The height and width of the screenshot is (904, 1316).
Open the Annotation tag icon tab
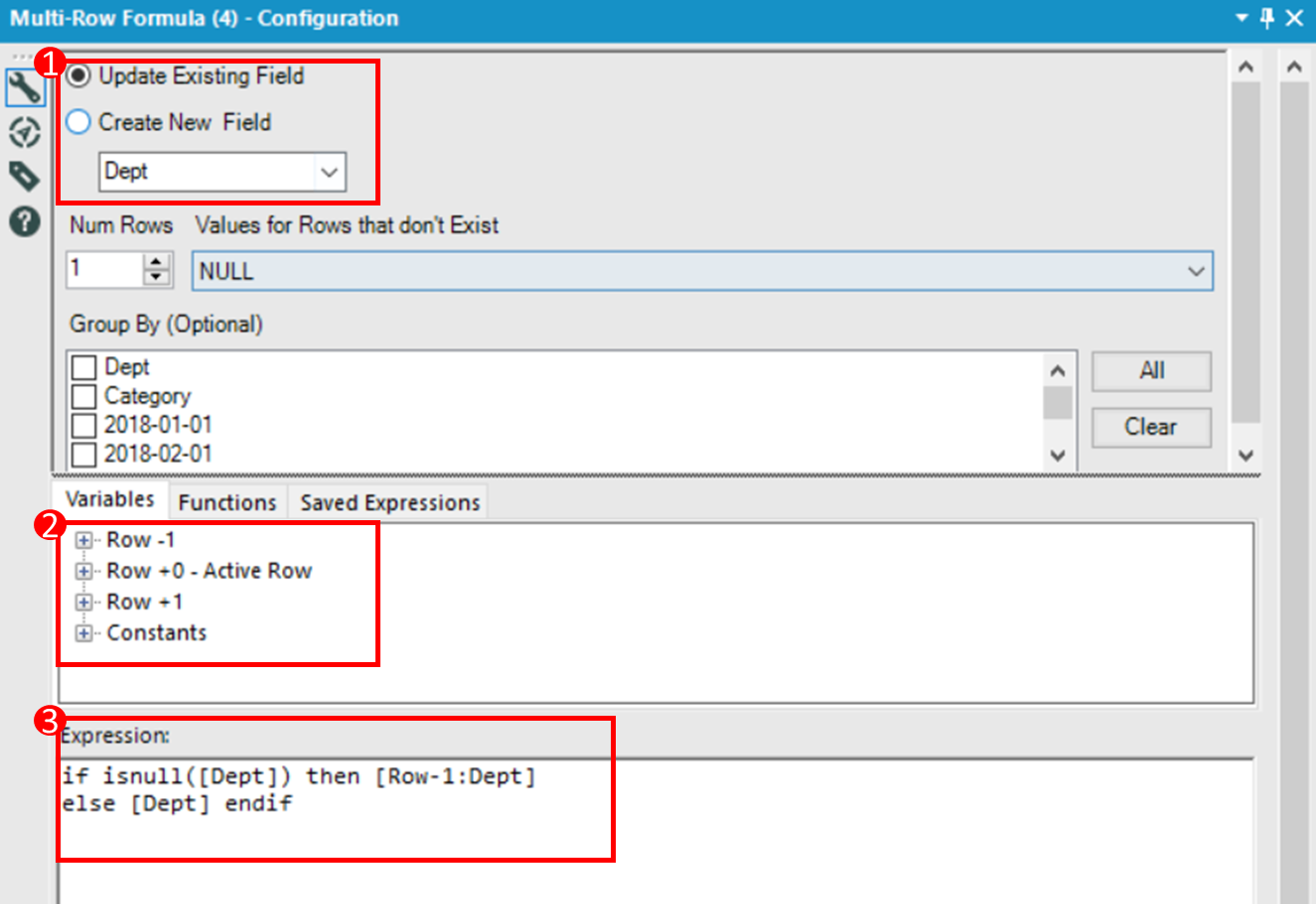point(24,176)
